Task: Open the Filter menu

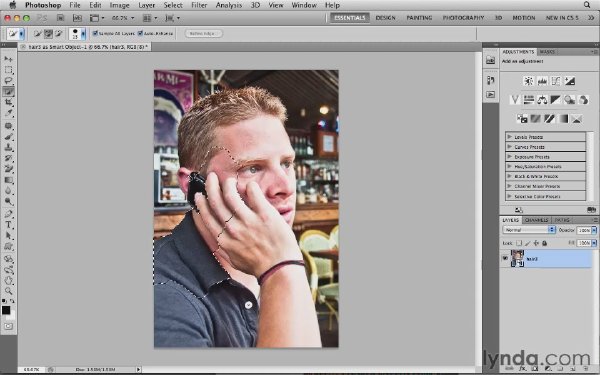Action: click(x=199, y=5)
